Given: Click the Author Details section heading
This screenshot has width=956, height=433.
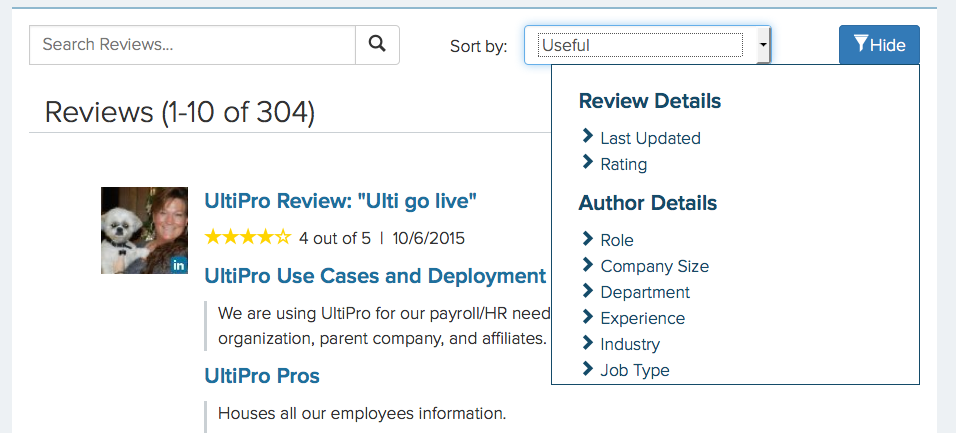Looking at the screenshot, I should 647,203.
